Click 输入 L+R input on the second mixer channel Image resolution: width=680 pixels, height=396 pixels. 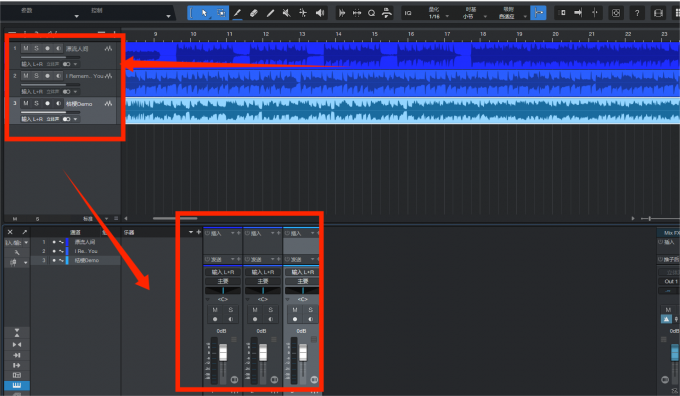263,272
